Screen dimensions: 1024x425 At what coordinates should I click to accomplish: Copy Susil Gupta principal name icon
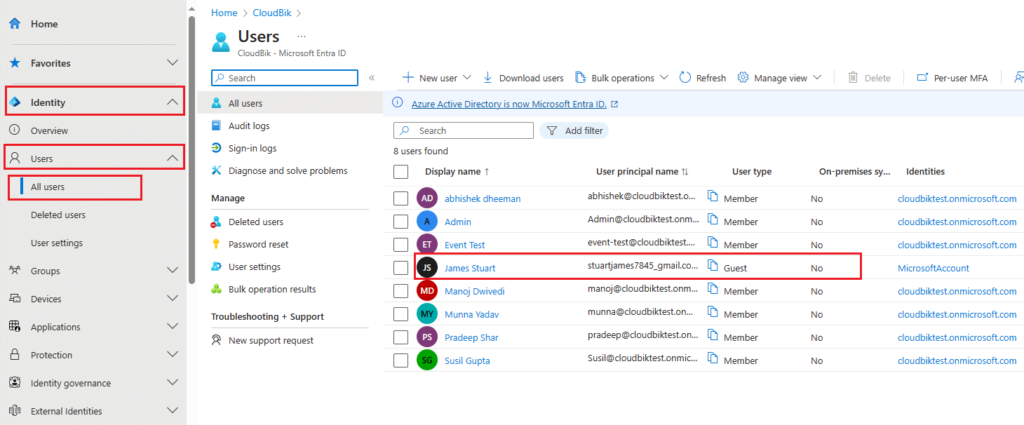coord(714,359)
